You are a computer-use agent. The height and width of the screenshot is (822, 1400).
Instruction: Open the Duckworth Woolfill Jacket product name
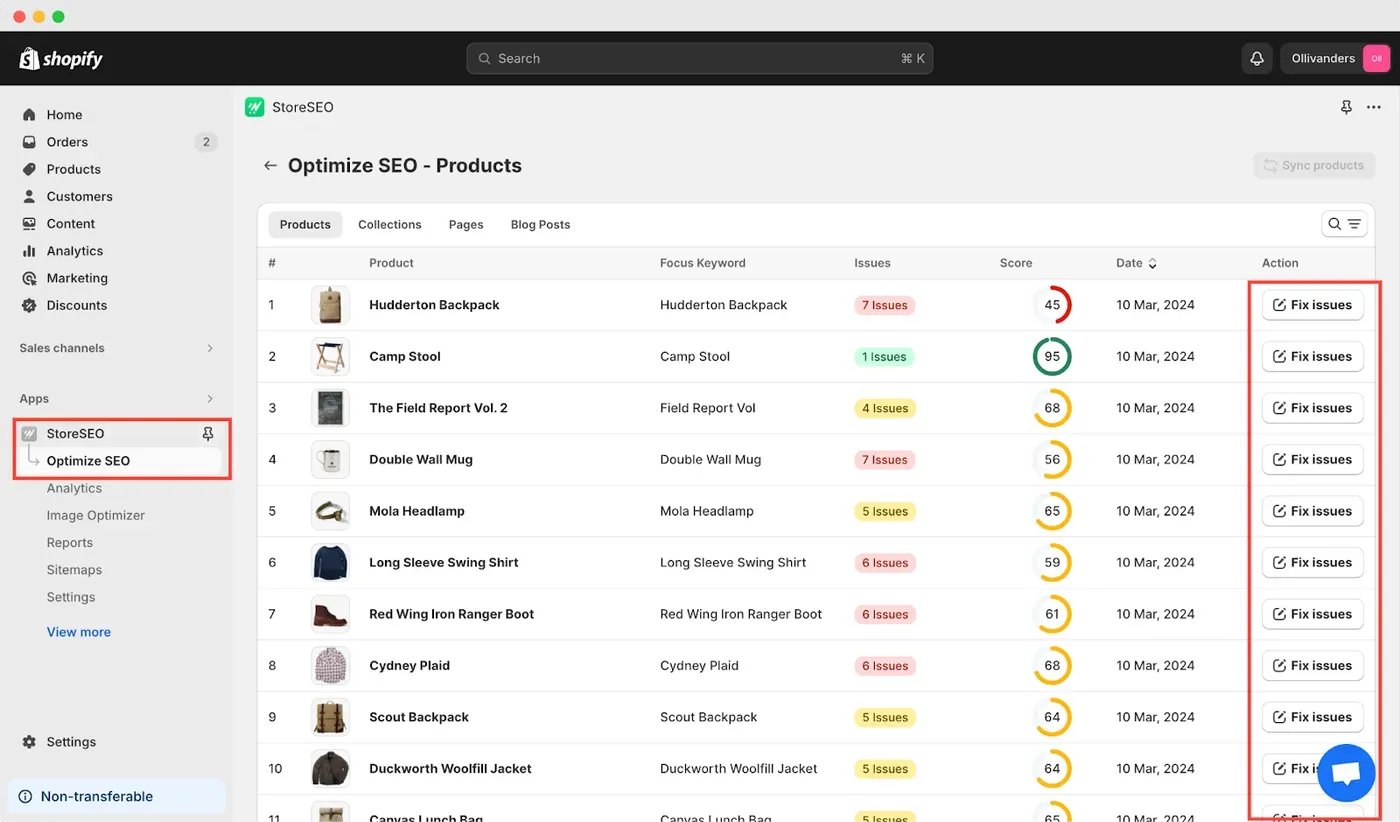click(x=450, y=769)
